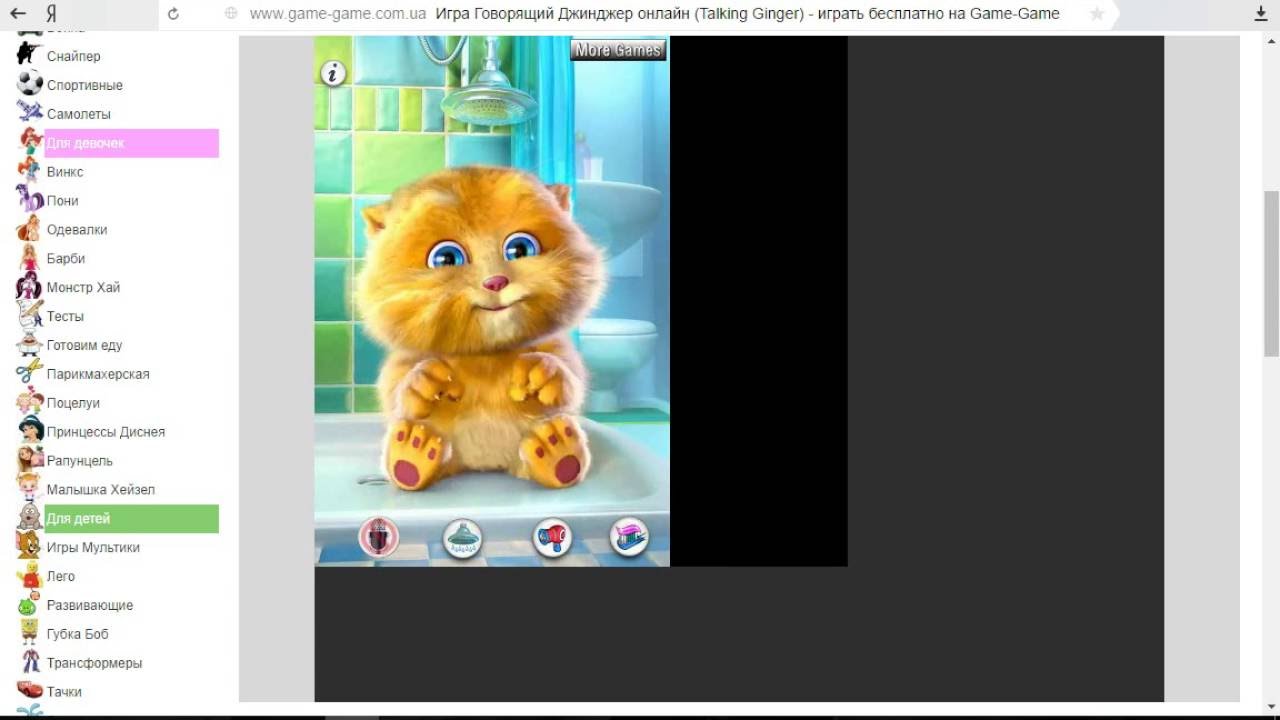Click the chef icon beside Готовим еду
This screenshot has width=1280, height=720.
[x=30, y=344]
